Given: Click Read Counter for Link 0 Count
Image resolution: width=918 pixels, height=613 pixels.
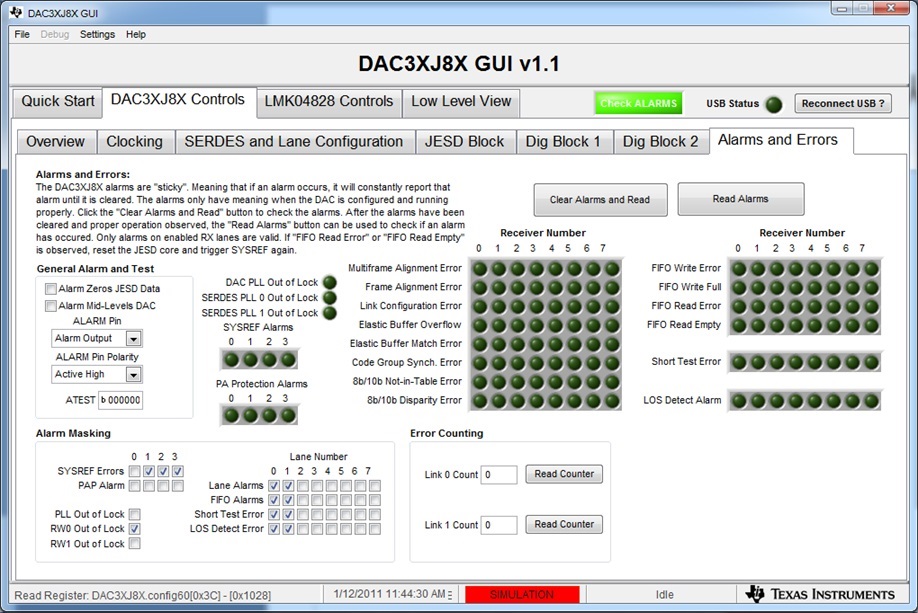Looking at the screenshot, I should point(564,474).
